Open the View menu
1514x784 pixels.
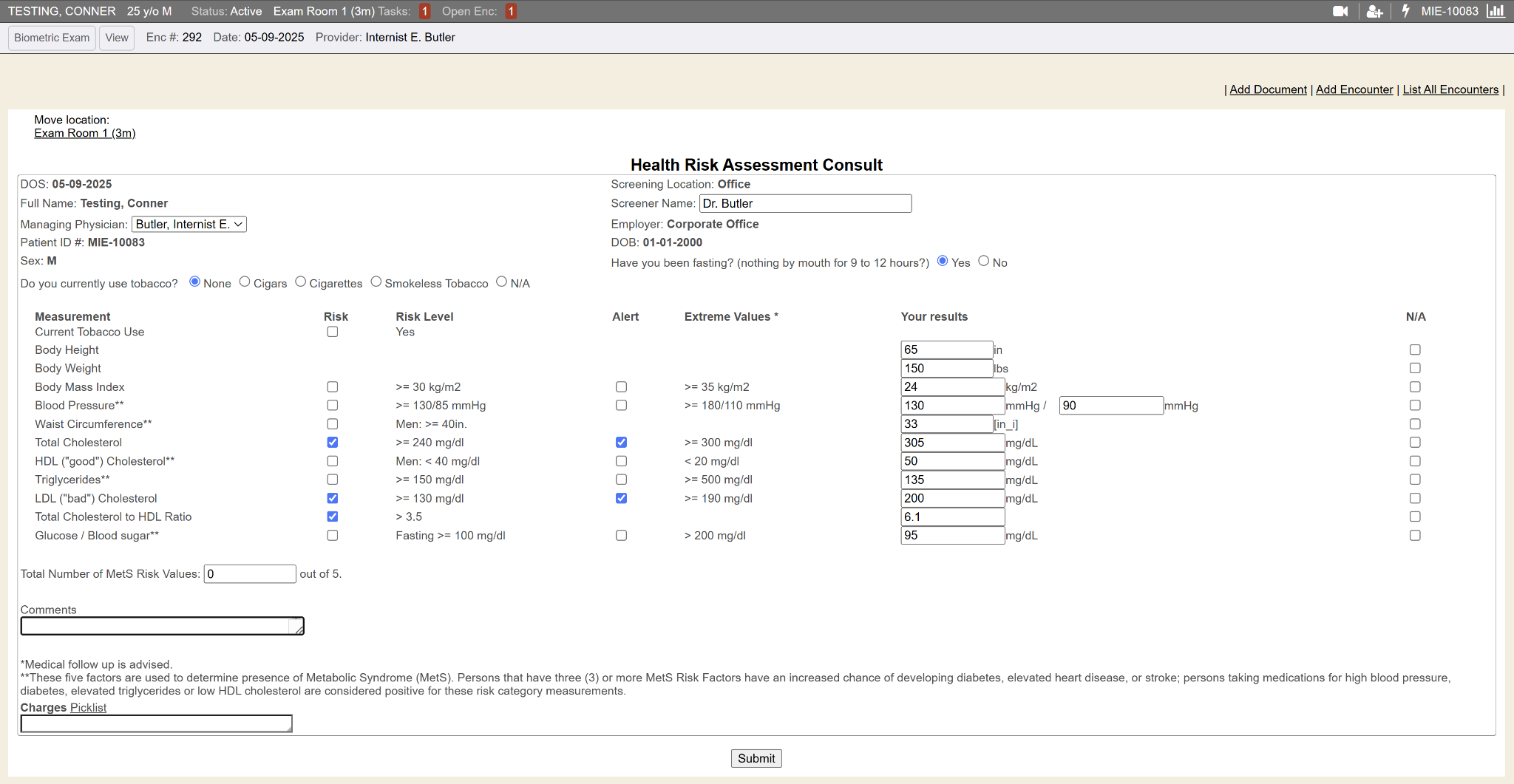click(117, 38)
